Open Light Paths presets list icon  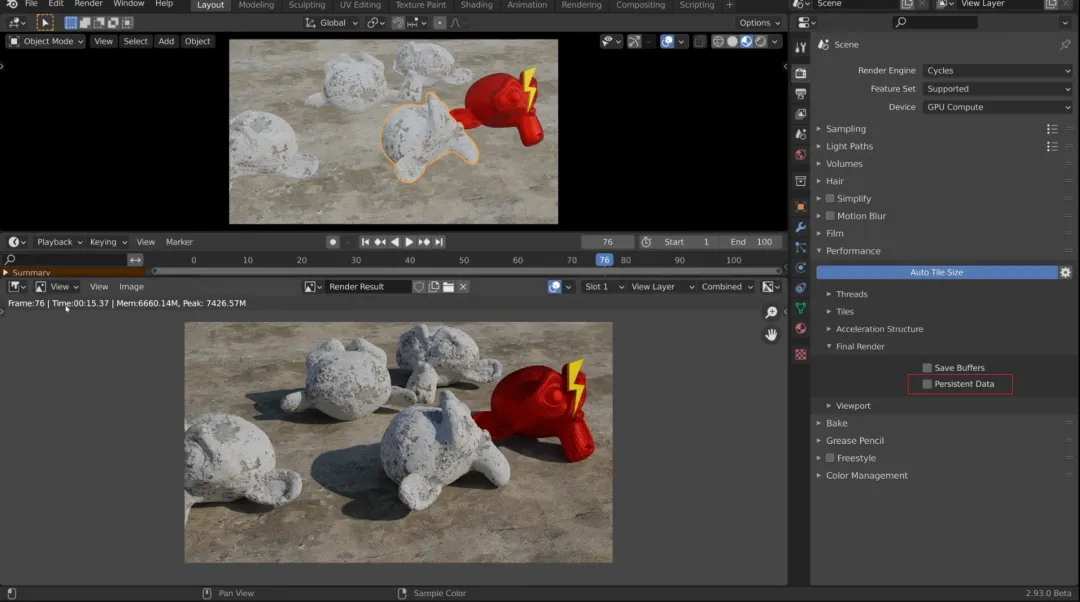coord(1052,146)
